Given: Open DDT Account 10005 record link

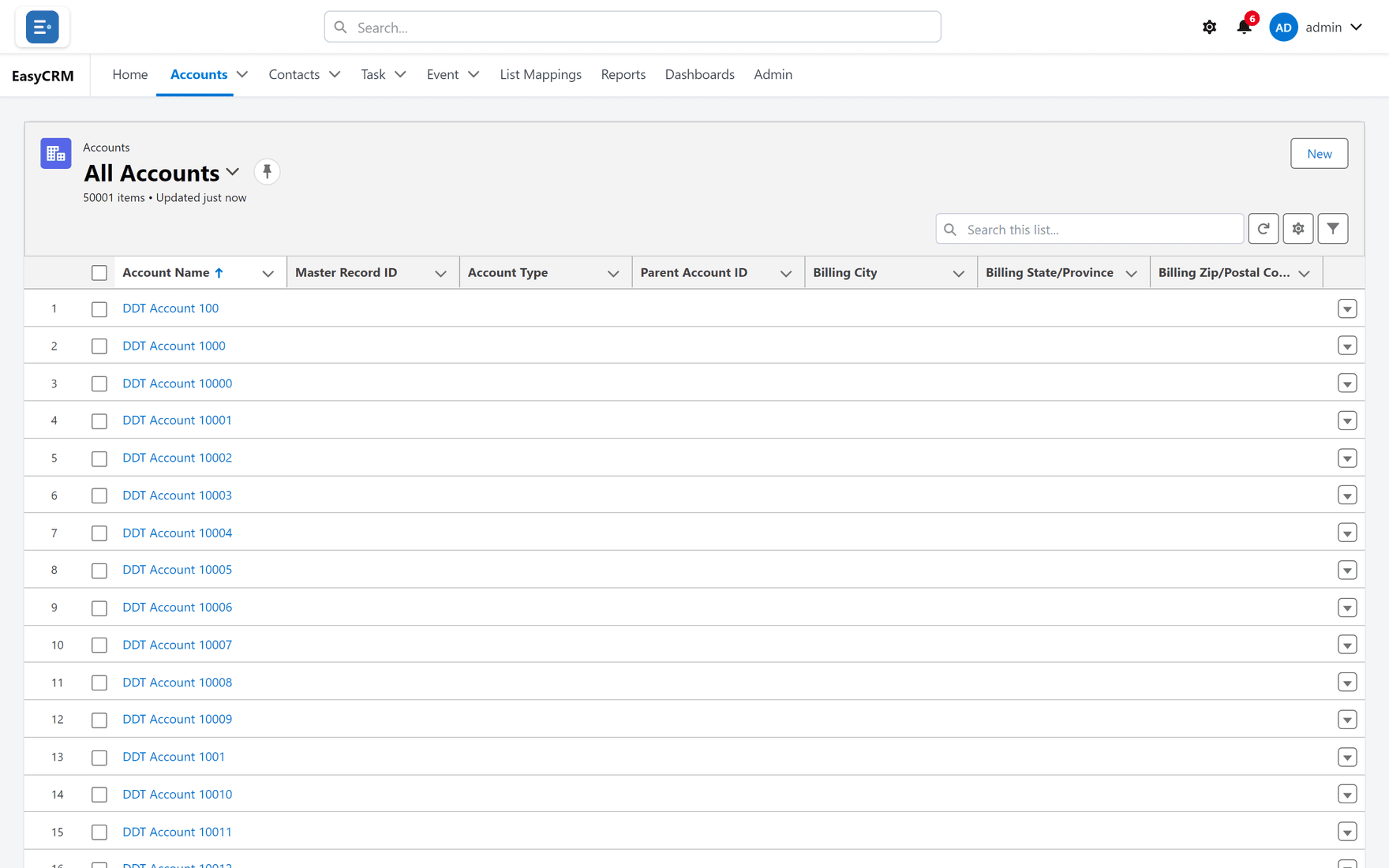Looking at the screenshot, I should (177, 570).
